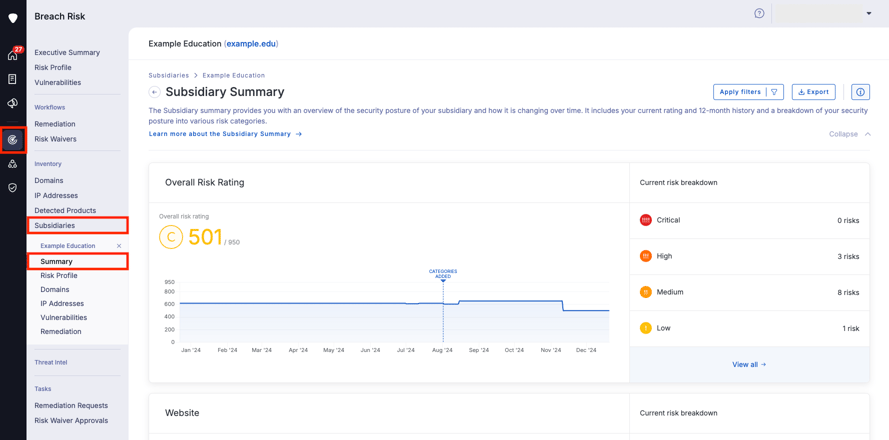Open Vulnerabilities under Example Education
The width and height of the screenshot is (889, 440).
click(x=64, y=318)
